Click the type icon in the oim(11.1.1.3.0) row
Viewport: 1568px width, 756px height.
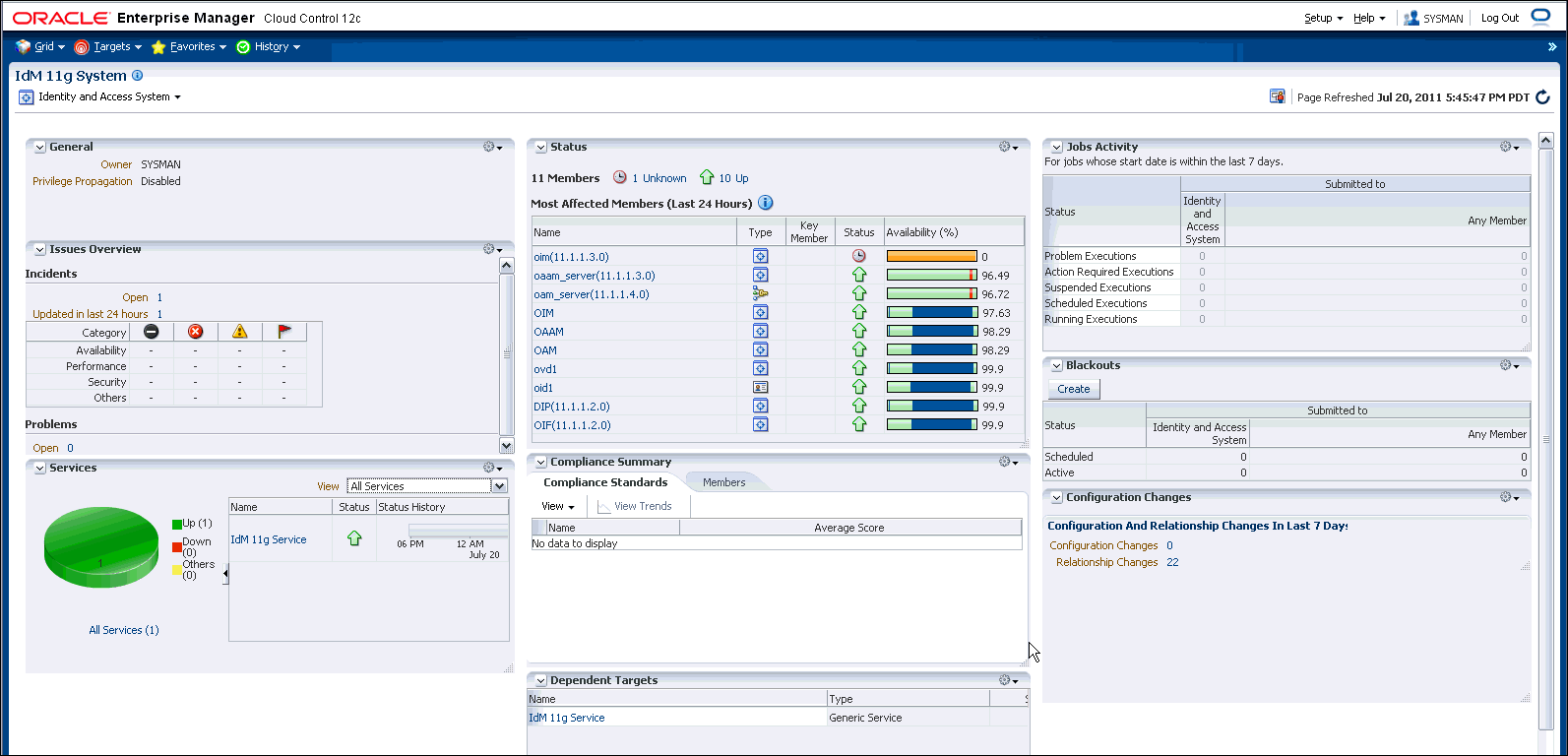click(760, 257)
